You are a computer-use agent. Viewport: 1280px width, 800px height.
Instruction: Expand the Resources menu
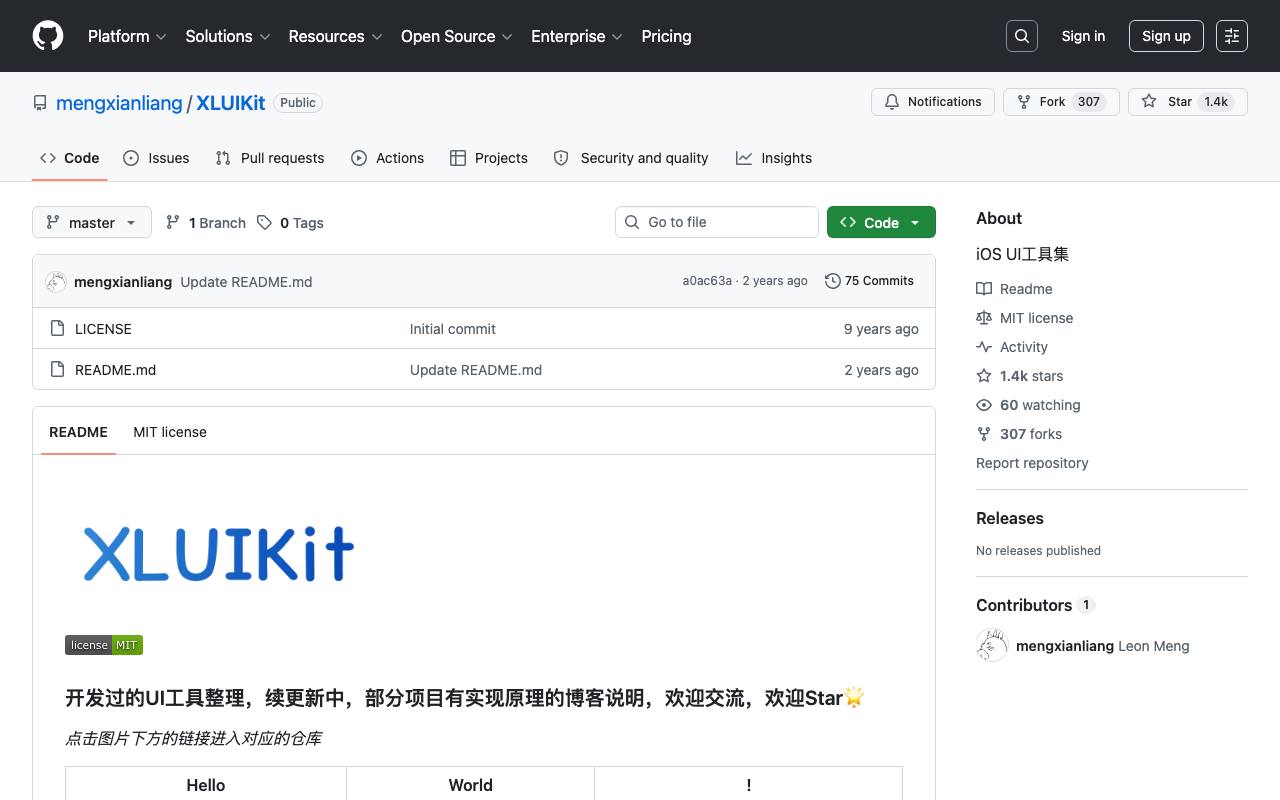point(336,36)
